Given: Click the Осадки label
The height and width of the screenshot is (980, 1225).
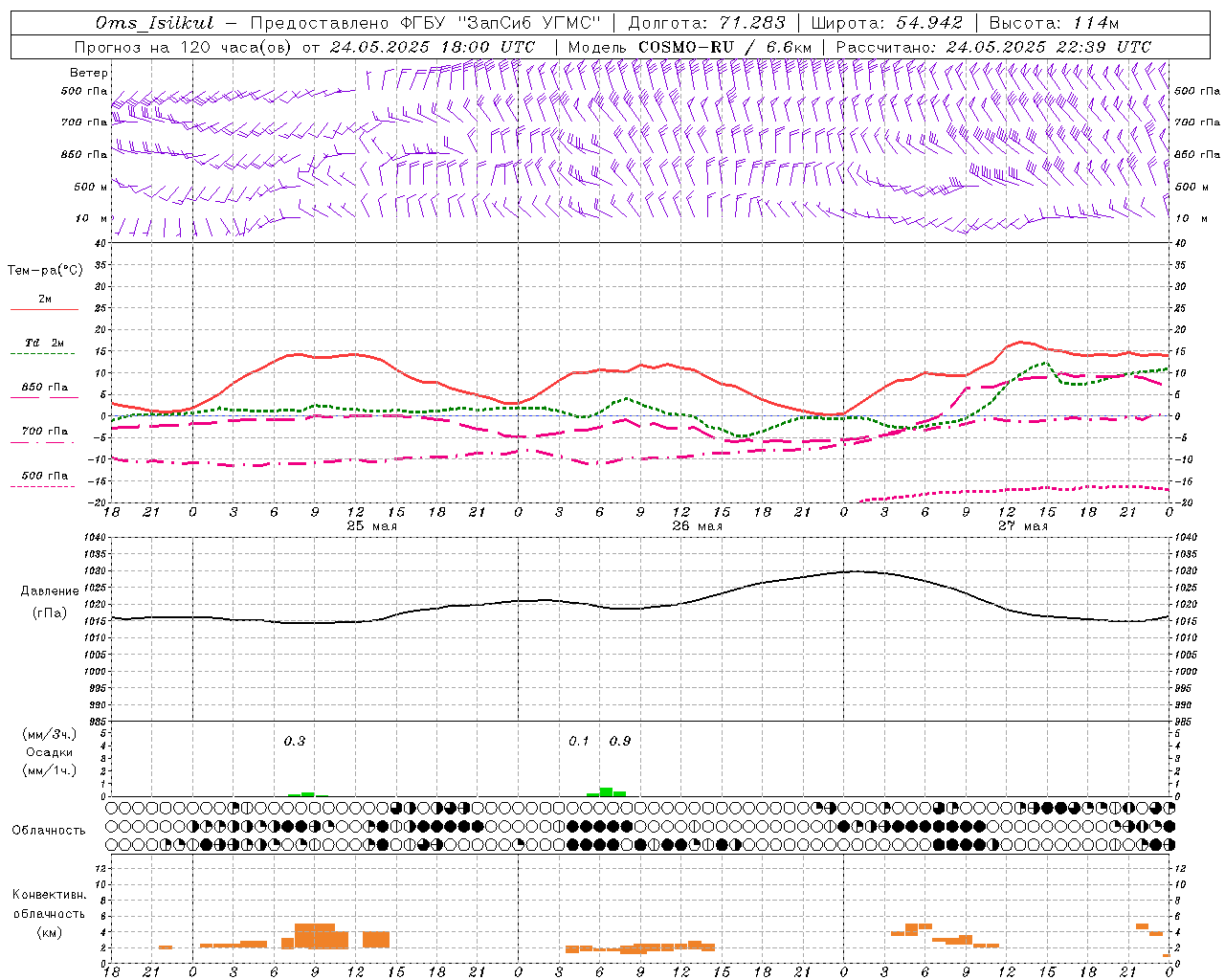Looking at the screenshot, I should pyautogui.click(x=50, y=752).
